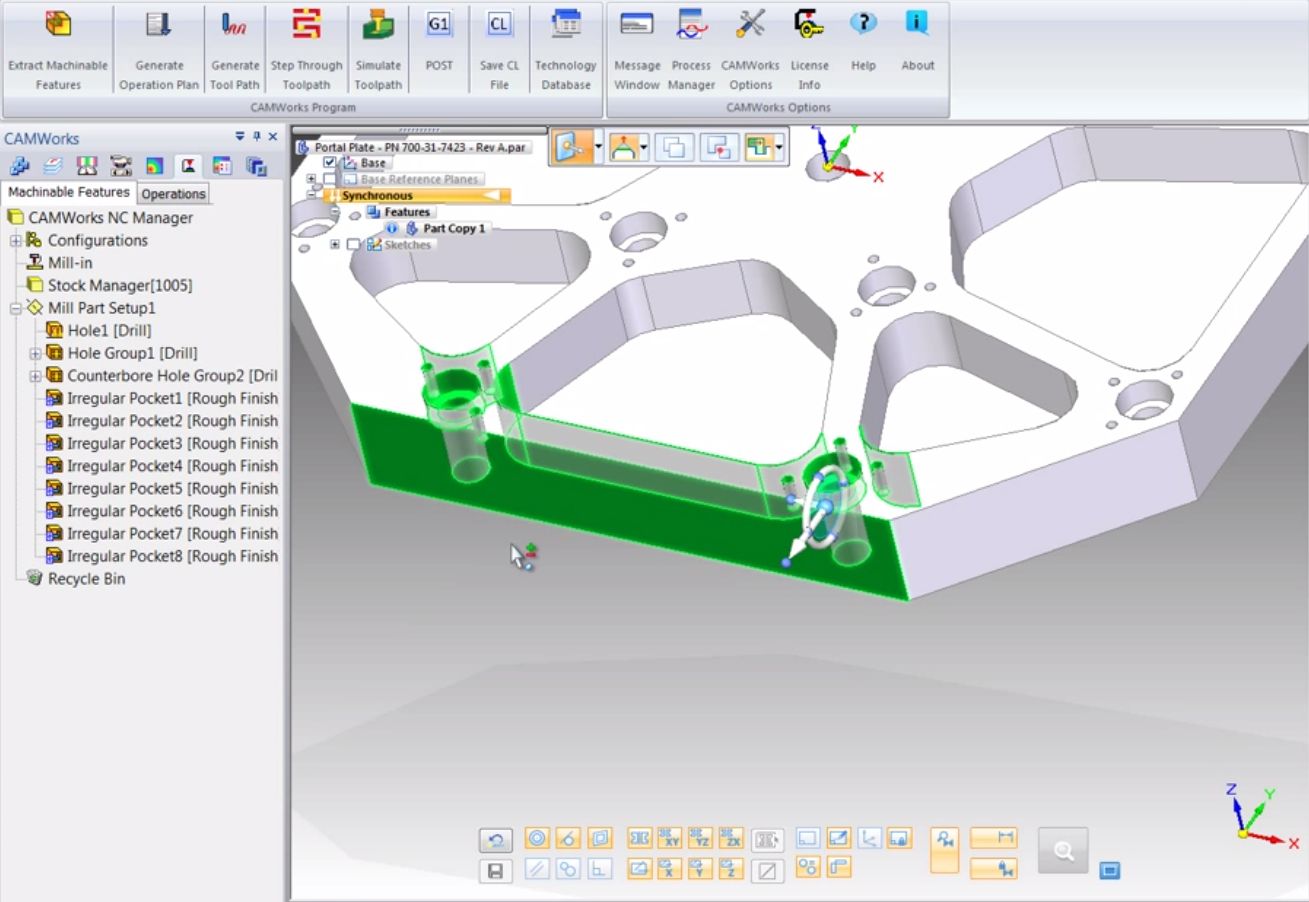Collapse the Mill Part Setup1 node
The height and width of the screenshot is (902, 1309).
pos(13,308)
